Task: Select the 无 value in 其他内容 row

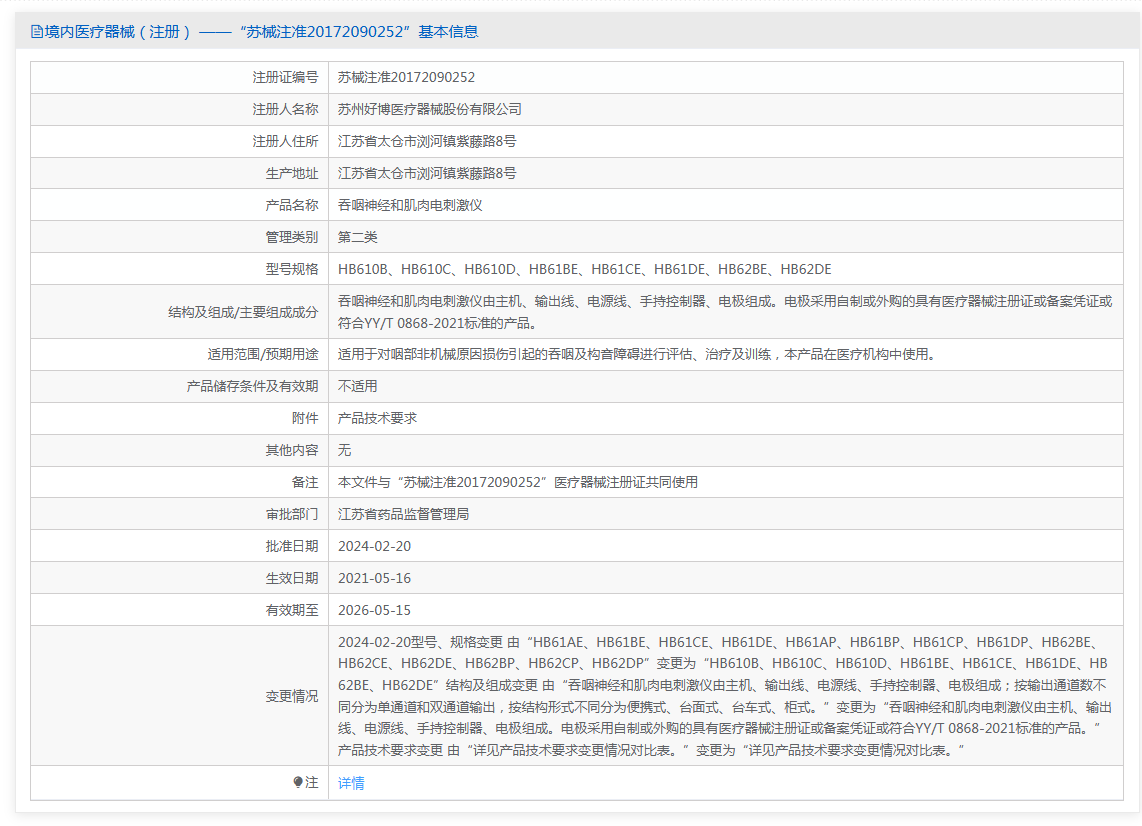Action: pyautogui.click(x=344, y=451)
